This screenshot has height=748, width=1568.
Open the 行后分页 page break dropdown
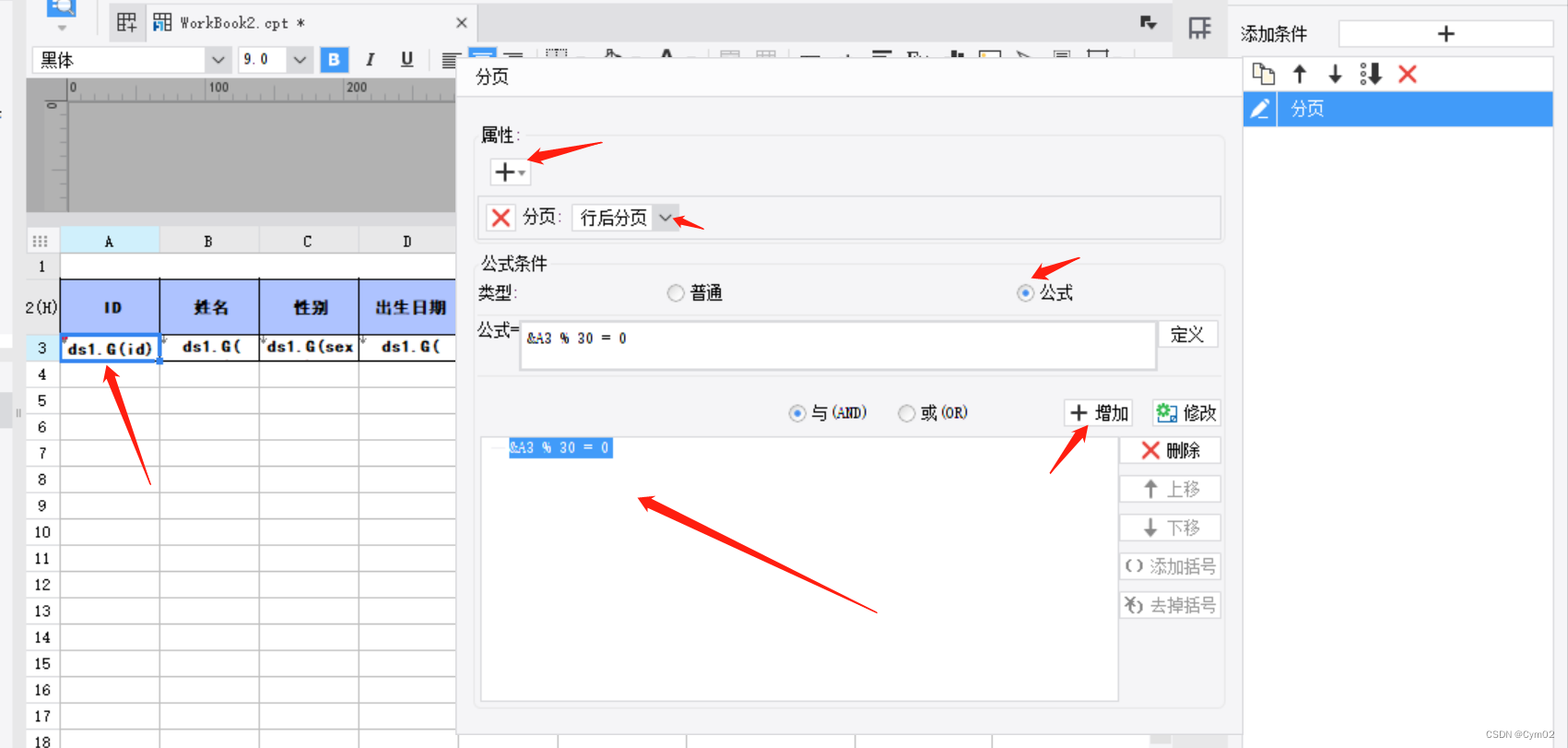(665, 218)
